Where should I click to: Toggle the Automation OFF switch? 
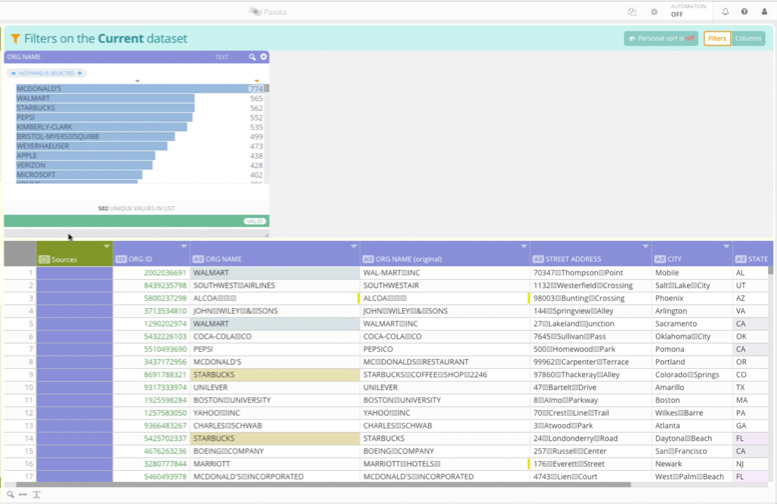[688, 10]
